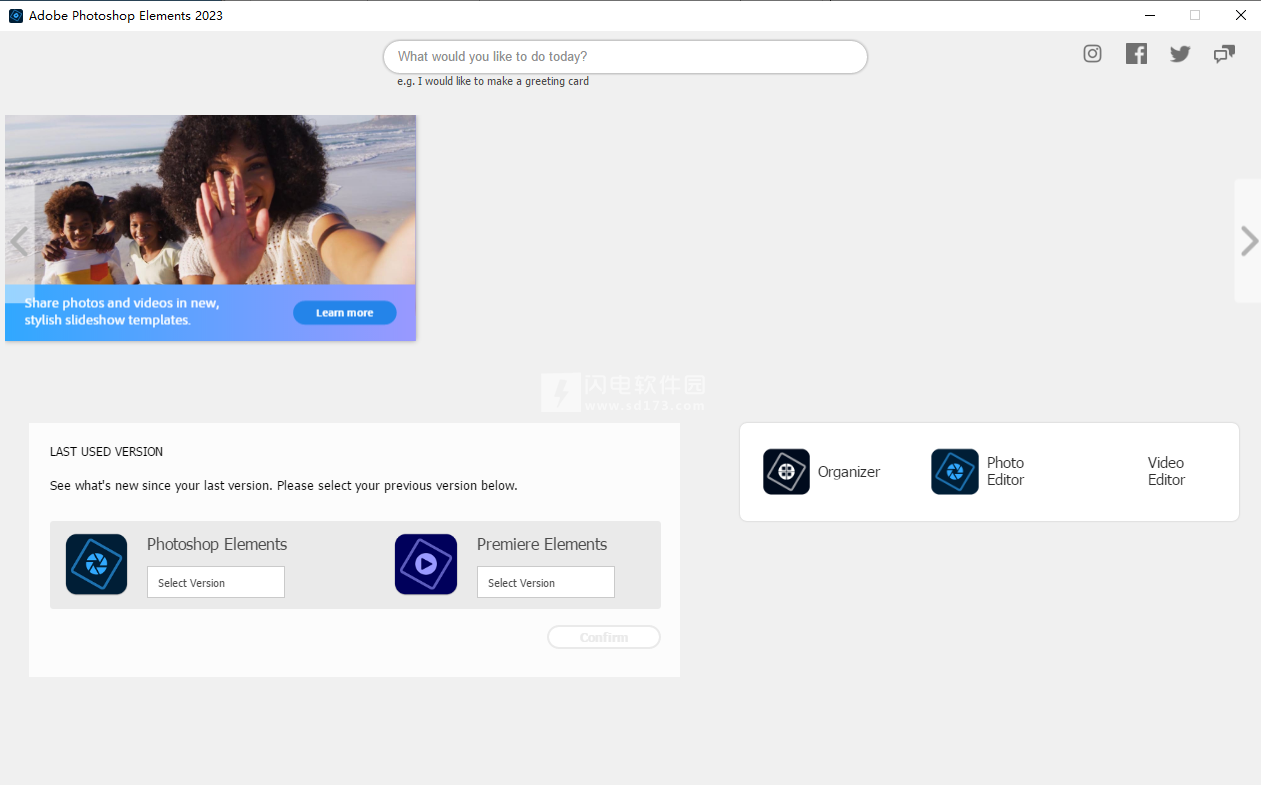Screen dimensions: 1261x785
Task: Click the Photo Editor label
Action: point(1006,471)
